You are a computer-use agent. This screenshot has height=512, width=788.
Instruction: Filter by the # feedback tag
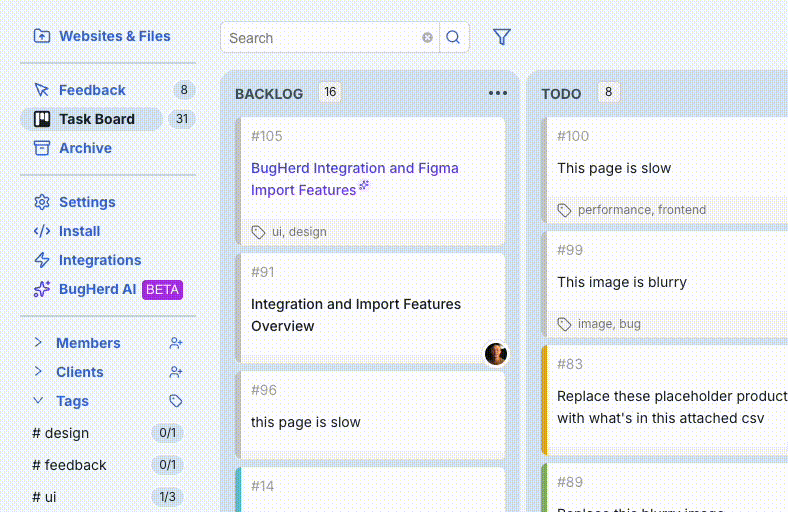pos(69,465)
